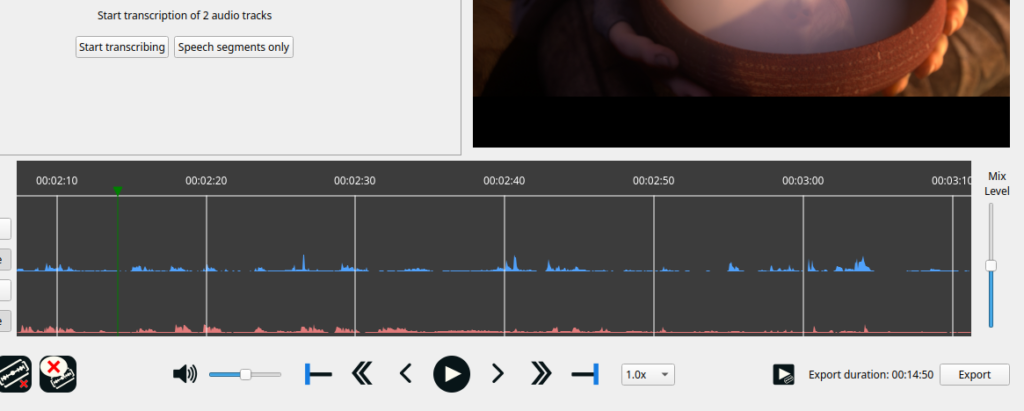Click Speech segments only button
This screenshot has width=1024, height=411.
point(234,47)
